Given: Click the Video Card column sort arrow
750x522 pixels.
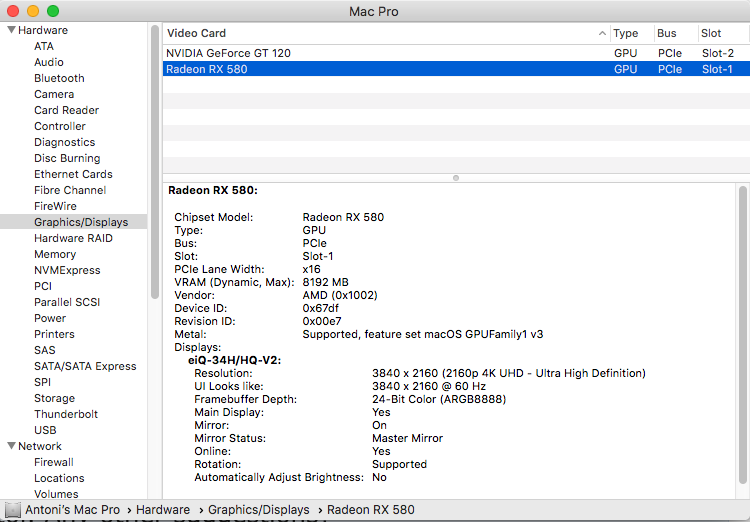Looking at the screenshot, I should point(602,33).
